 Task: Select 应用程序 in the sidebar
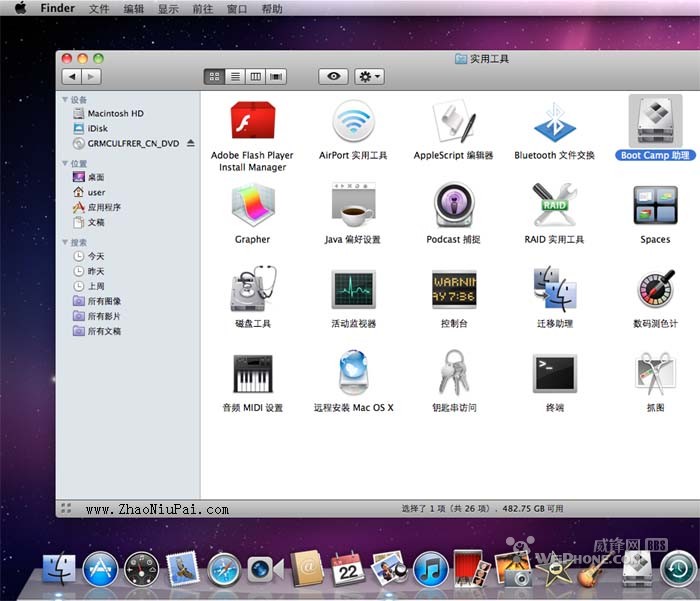pyautogui.click(x=104, y=208)
